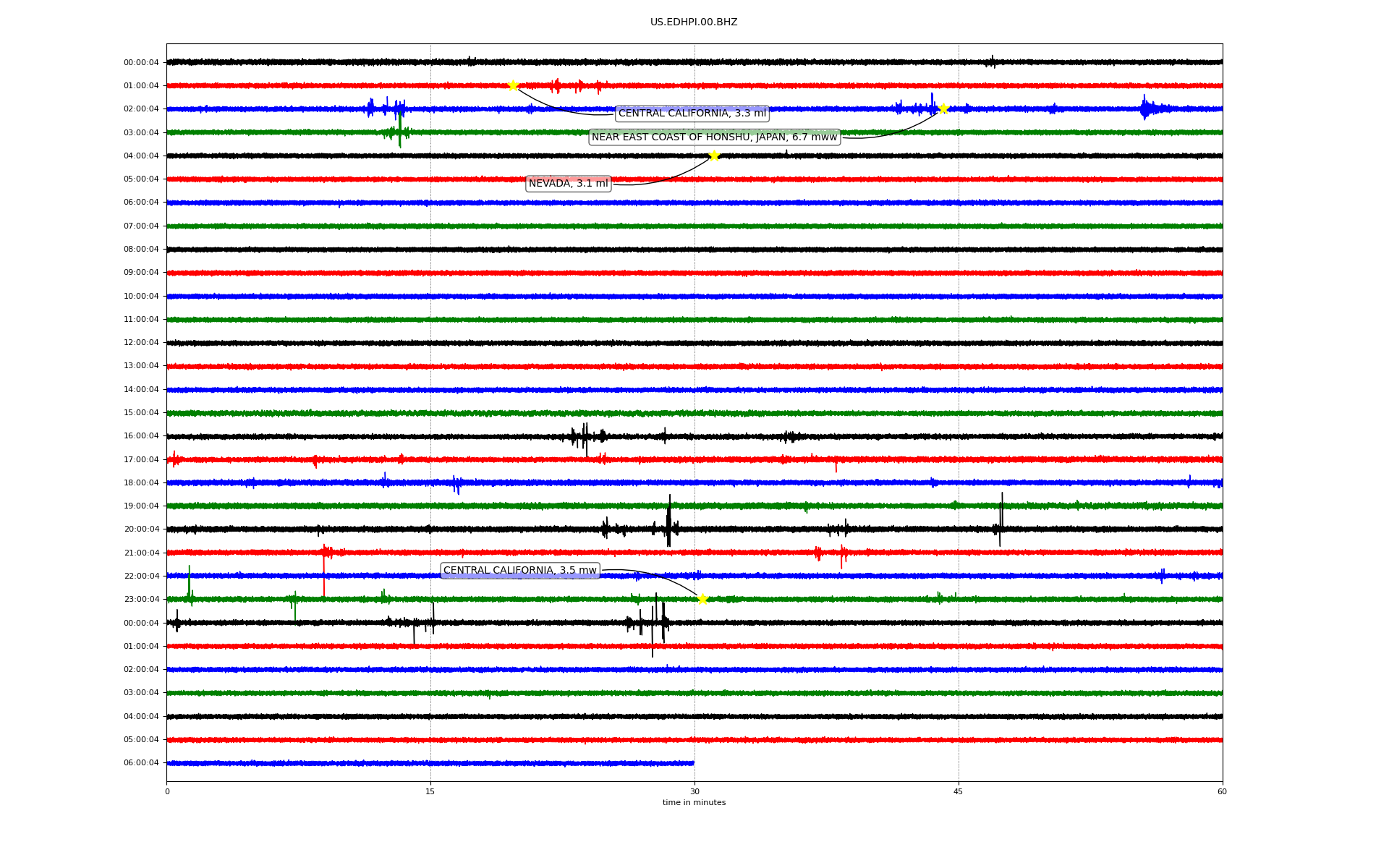Click the 16:00:04 trace time label
1389x868 pixels.
pos(141,436)
